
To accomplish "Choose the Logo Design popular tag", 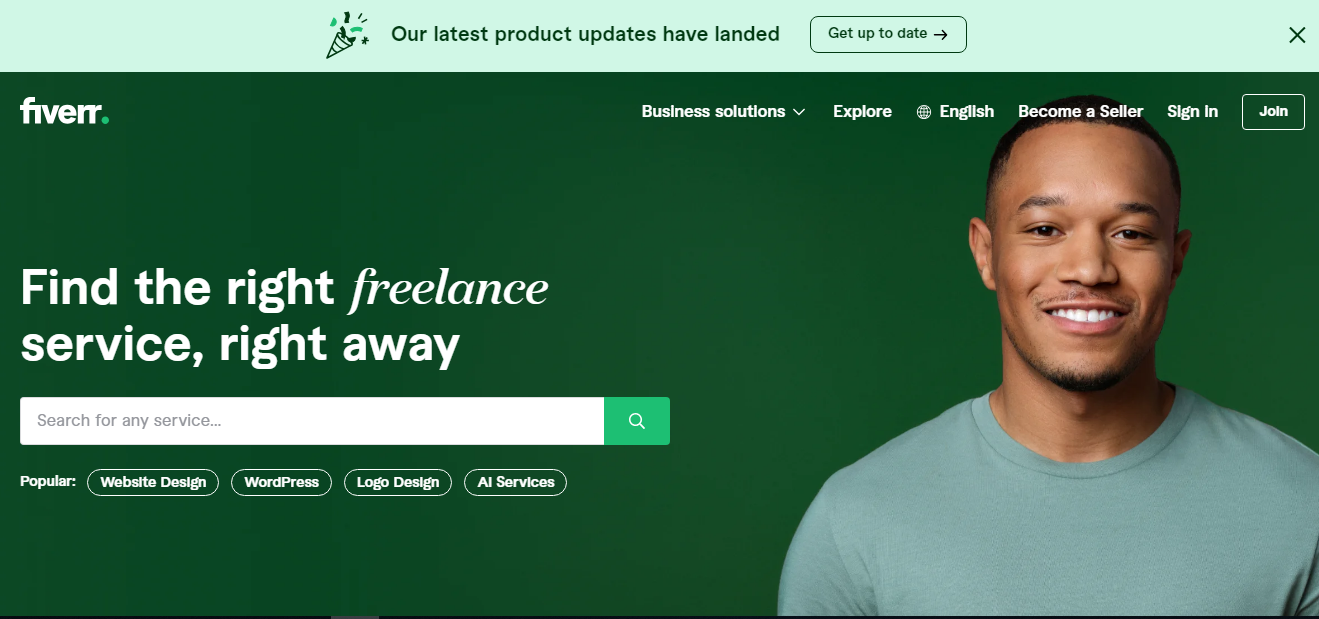I will click(398, 482).
